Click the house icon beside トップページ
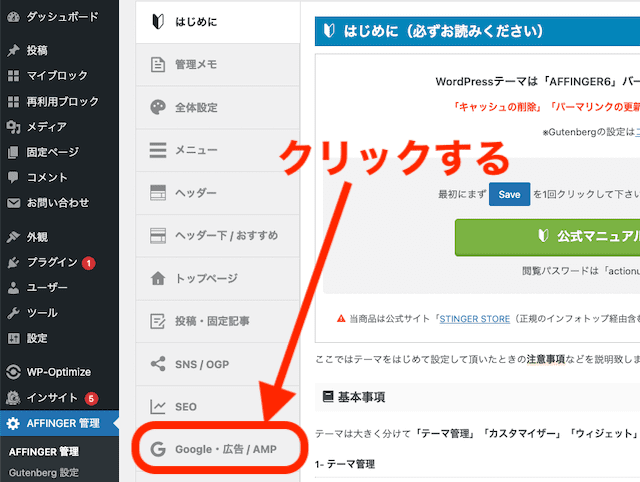 [x=158, y=278]
